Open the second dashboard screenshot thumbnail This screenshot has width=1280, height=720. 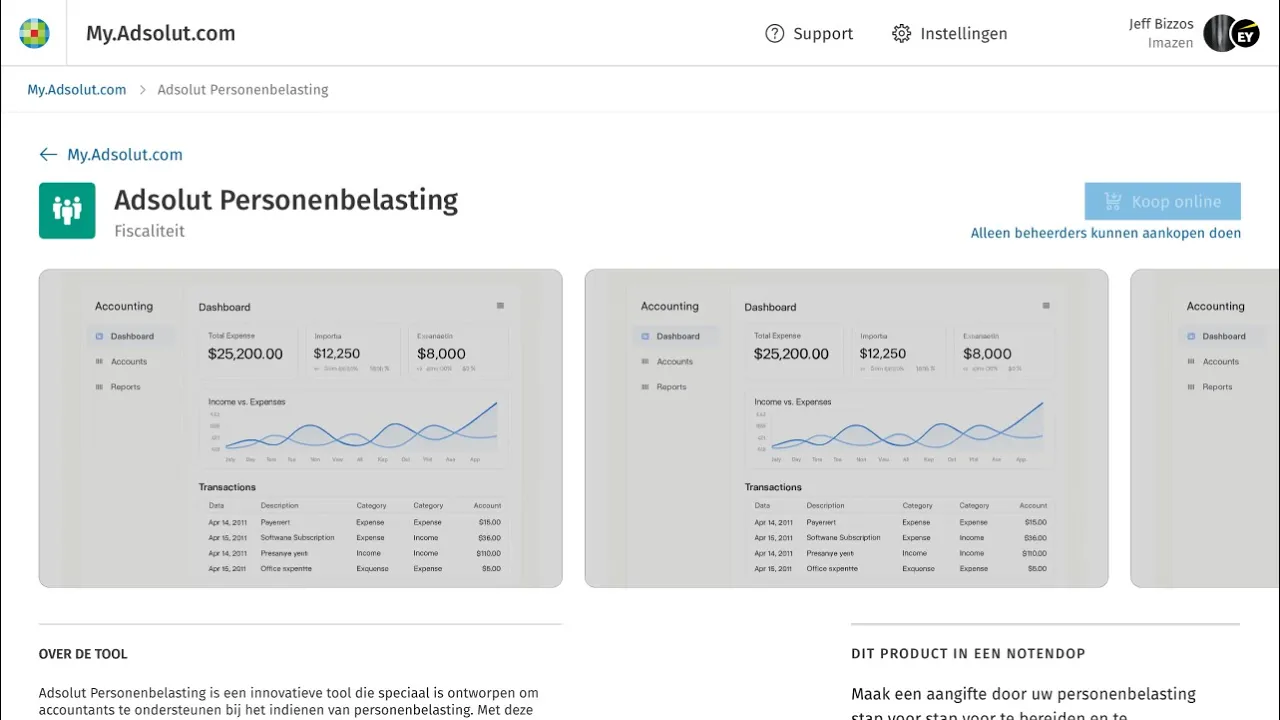tap(847, 428)
